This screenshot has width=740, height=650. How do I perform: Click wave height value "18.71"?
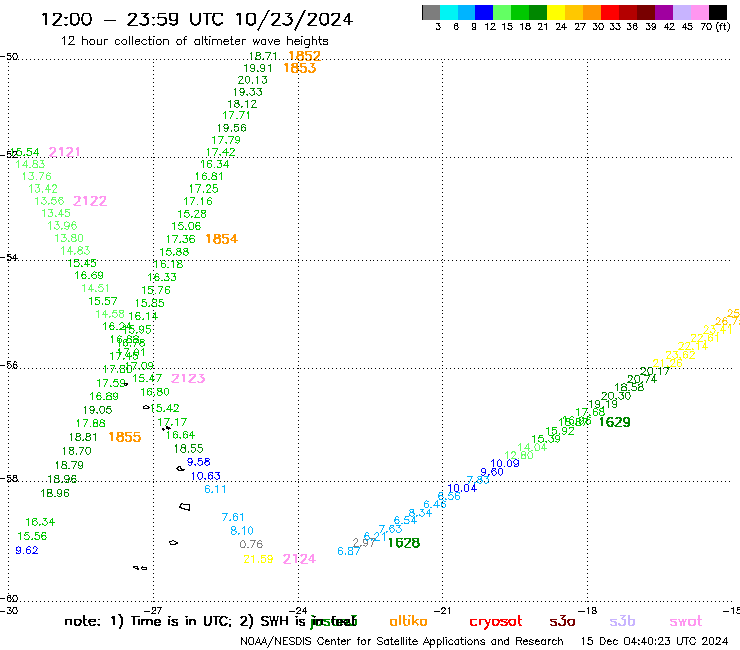tap(263, 56)
